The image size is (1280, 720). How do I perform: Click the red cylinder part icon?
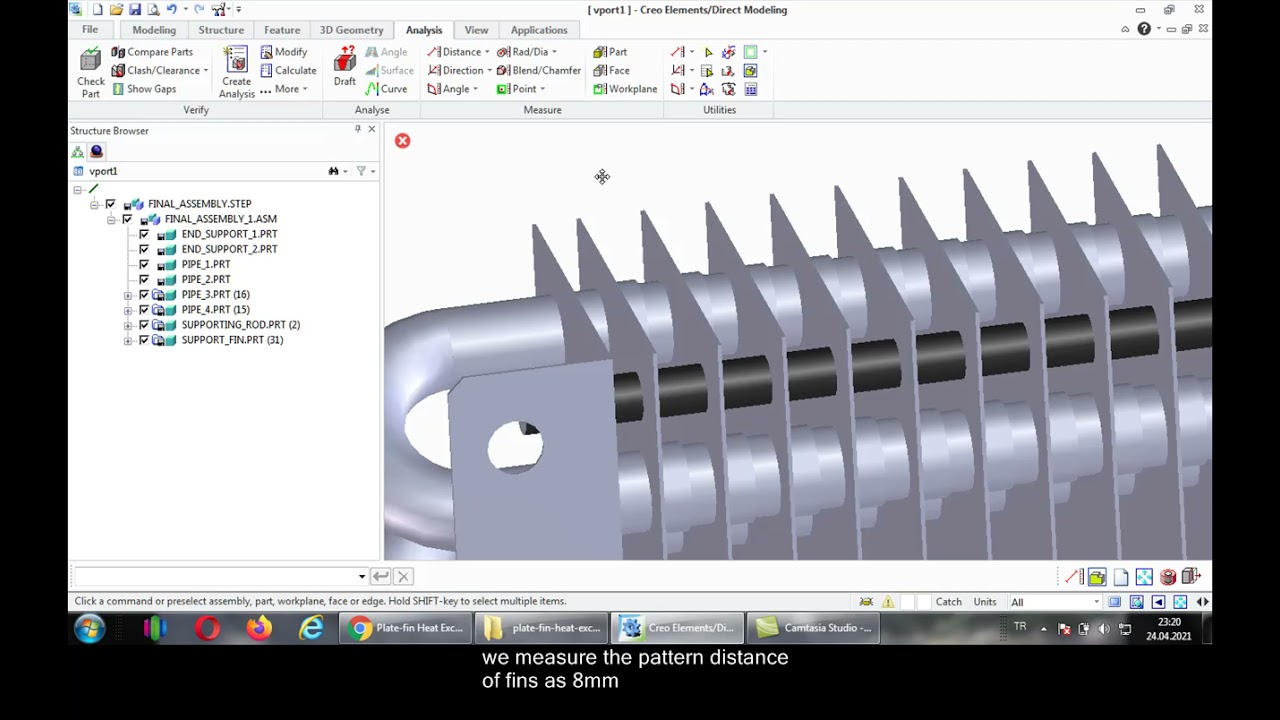(1167, 577)
